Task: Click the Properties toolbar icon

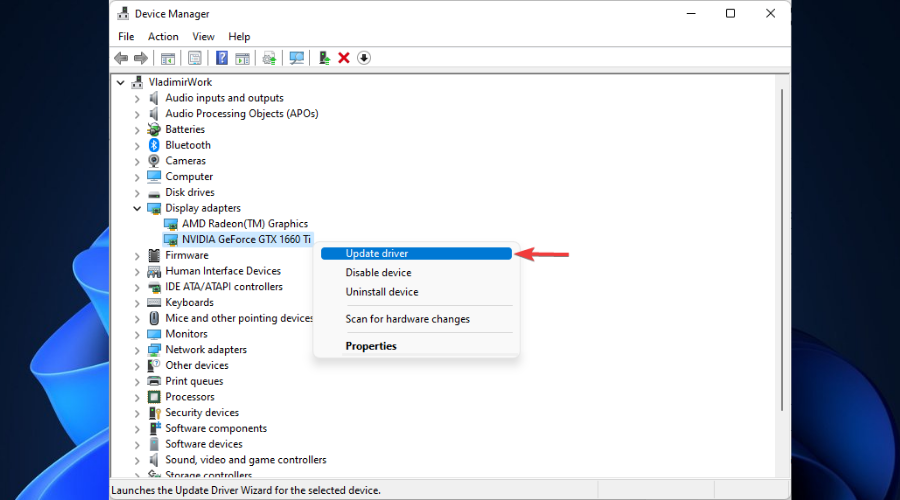Action: click(195, 58)
